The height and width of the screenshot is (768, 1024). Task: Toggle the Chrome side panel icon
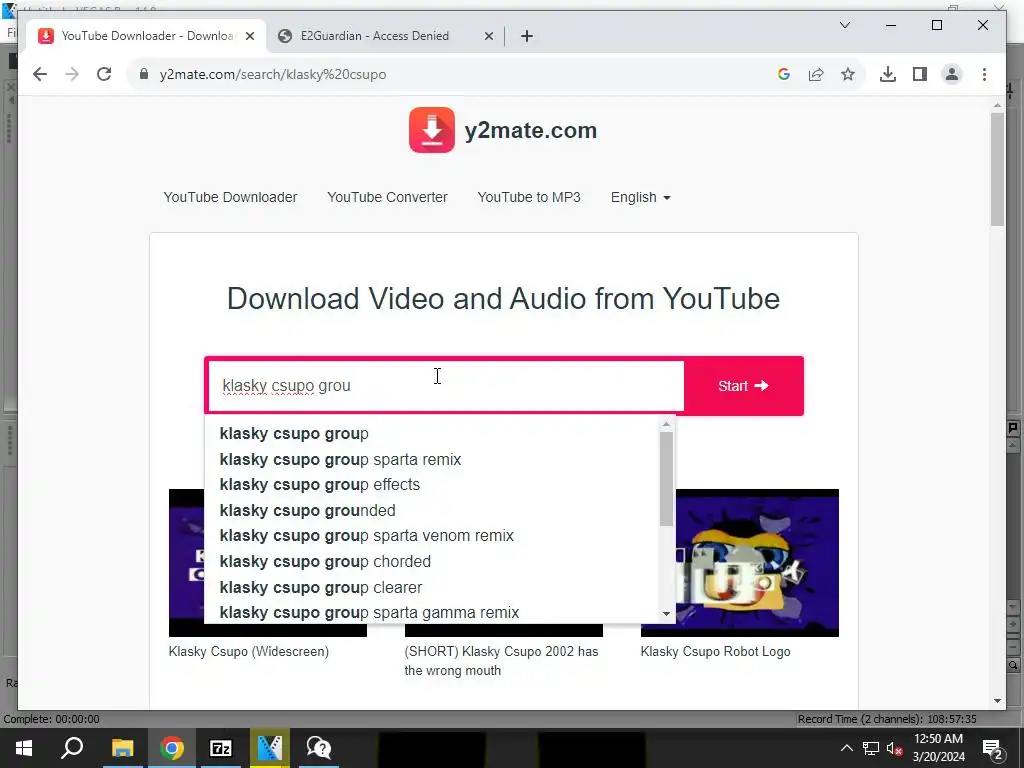(x=920, y=74)
